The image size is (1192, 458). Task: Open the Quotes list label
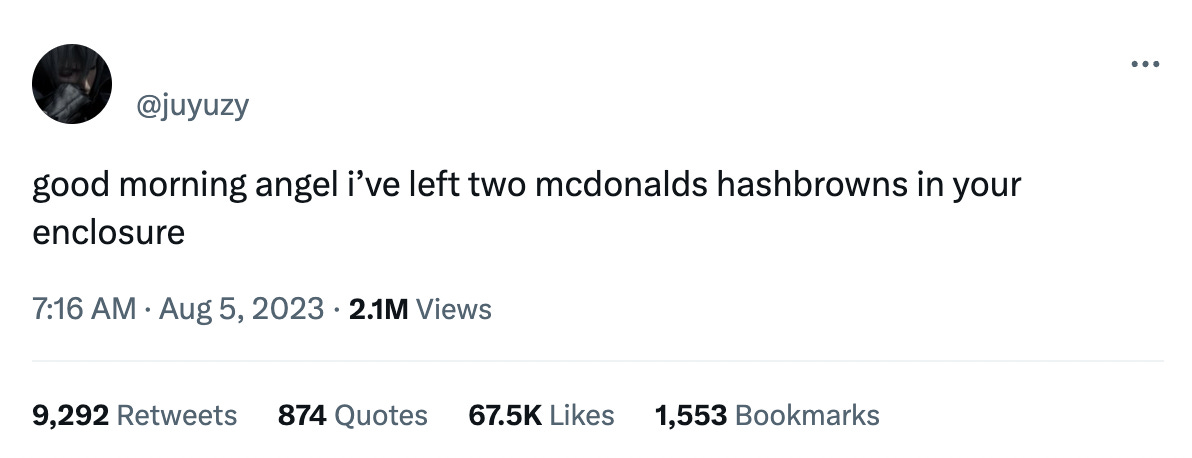pyautogui.click(x=382, y=415)
